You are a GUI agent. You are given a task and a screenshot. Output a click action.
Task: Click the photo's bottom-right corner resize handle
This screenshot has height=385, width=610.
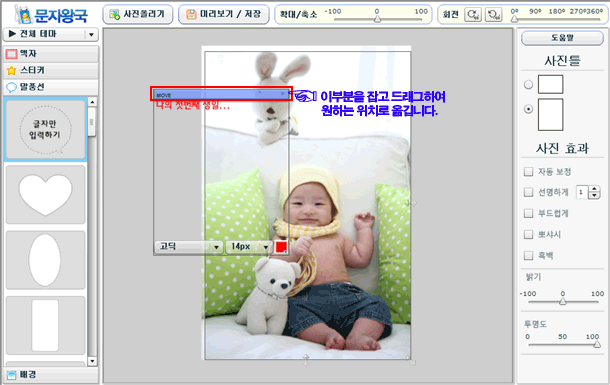click(411, 360)
